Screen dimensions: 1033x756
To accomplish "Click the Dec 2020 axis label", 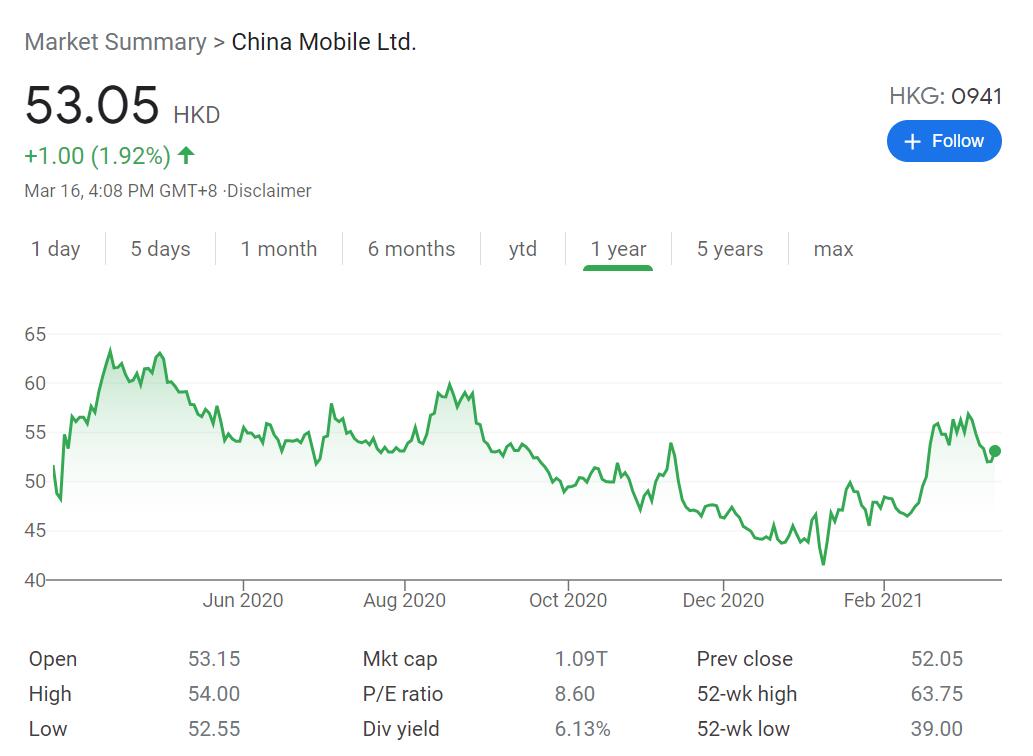I will click(x=723, y=600).
